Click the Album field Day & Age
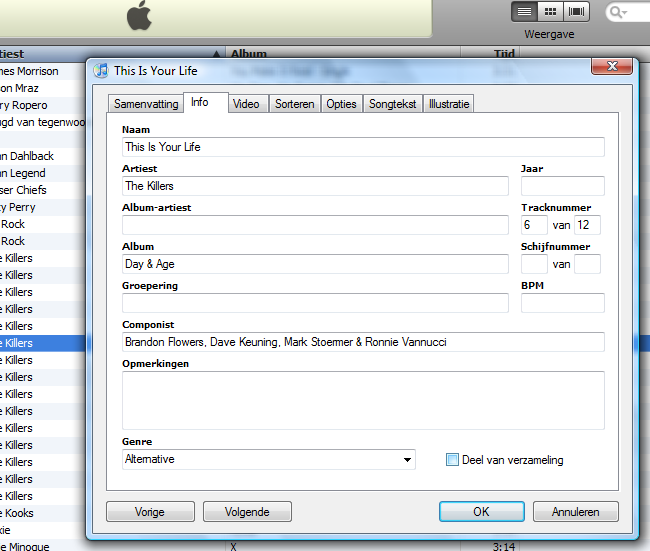The image size is (650, 551). 315,264
